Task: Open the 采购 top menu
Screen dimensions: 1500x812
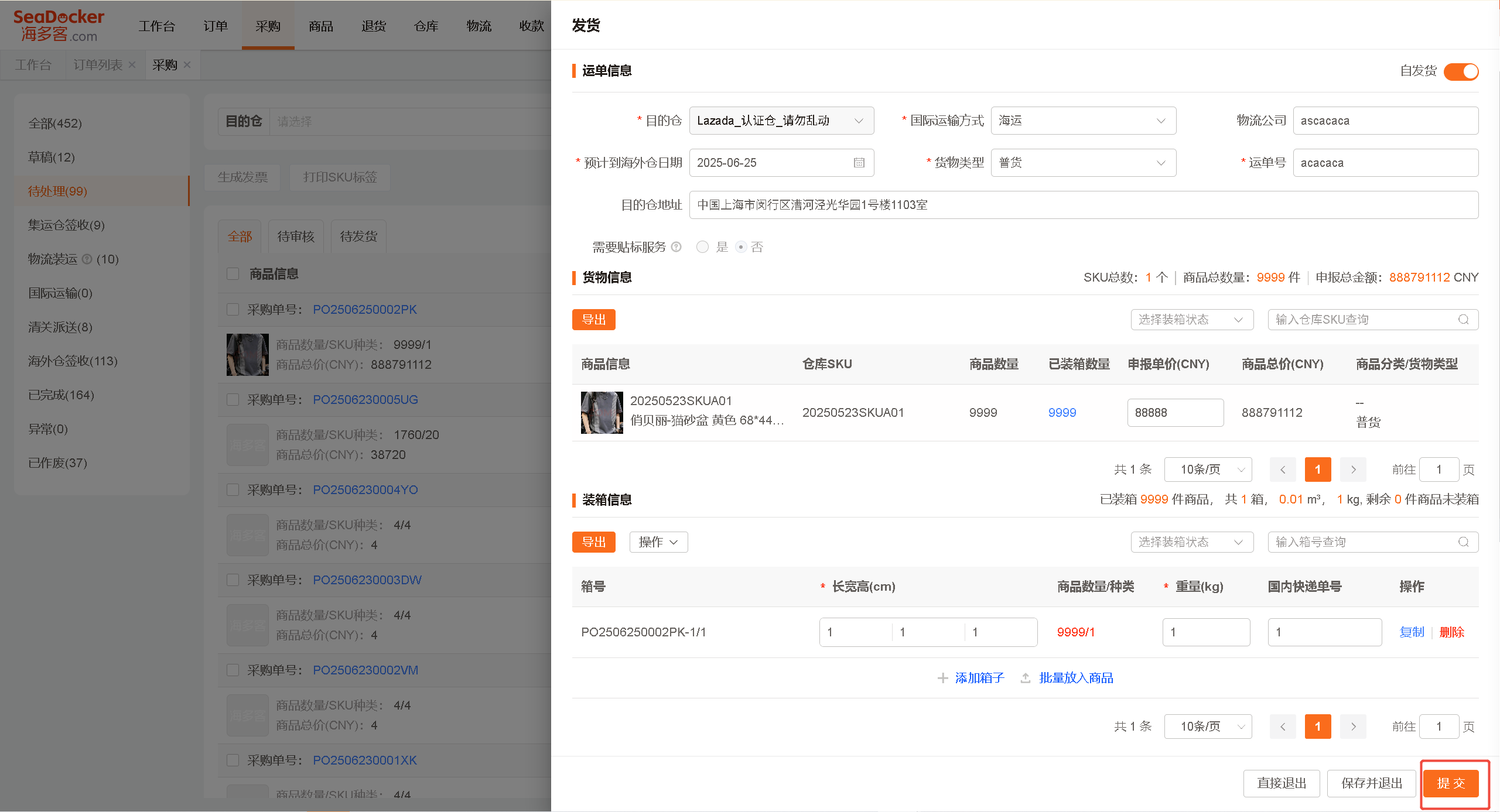Action: (268, 26)
